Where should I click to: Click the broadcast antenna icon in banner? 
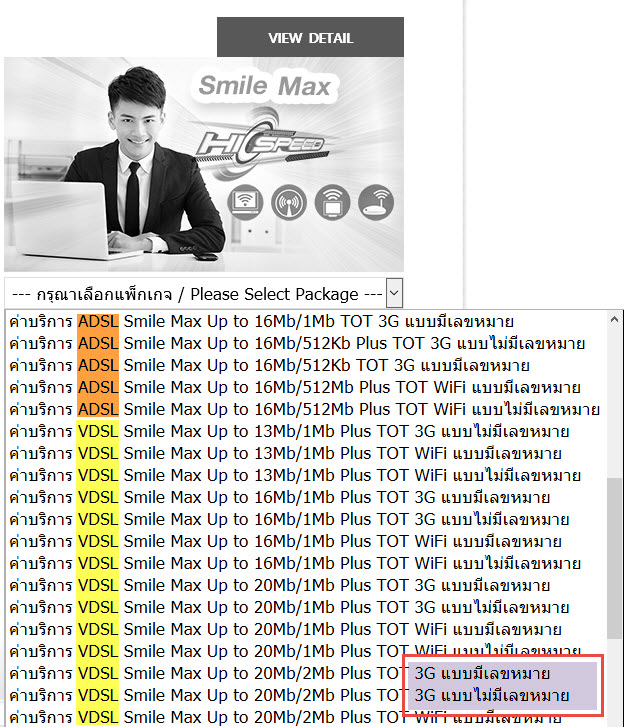(x=289, y=202)
